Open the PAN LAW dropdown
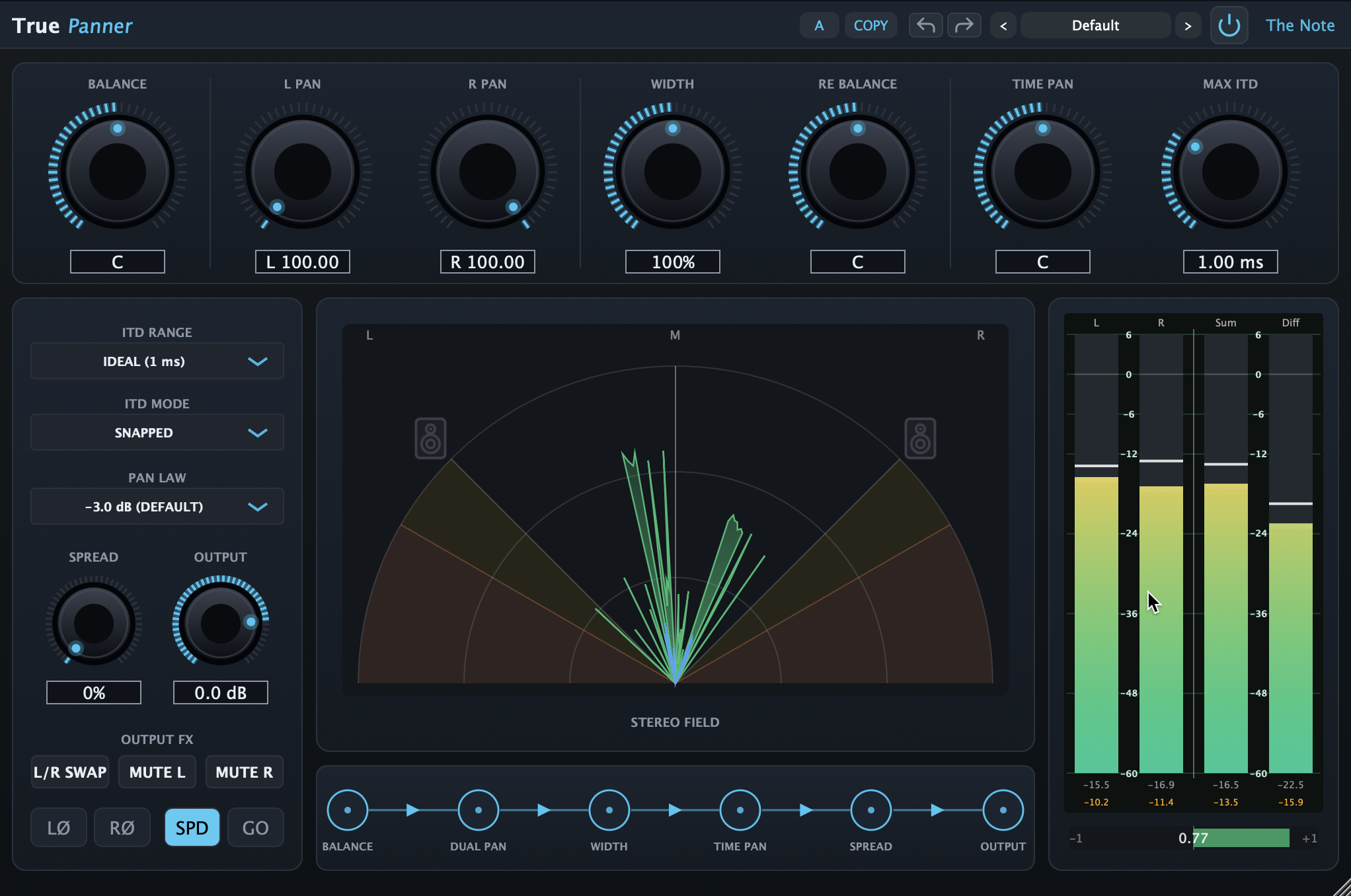Viewport: 1351px width, 896px height. (157, 506)
